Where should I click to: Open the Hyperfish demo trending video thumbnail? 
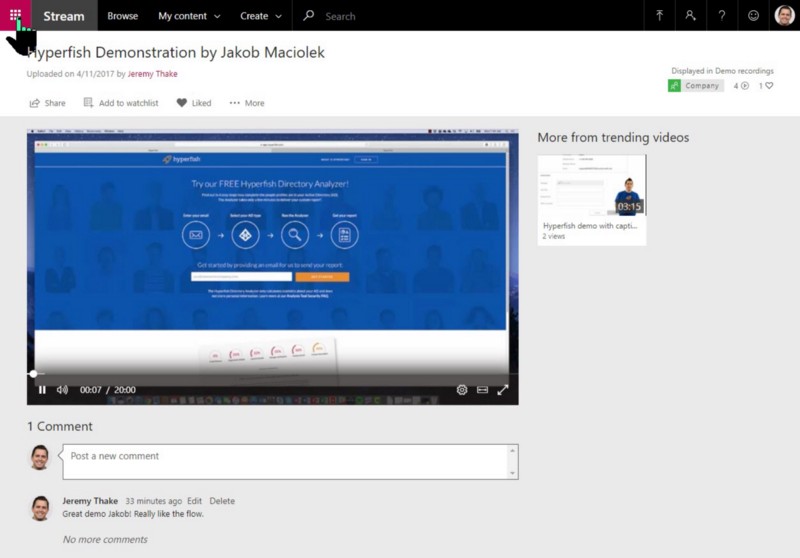click(592, 185)
